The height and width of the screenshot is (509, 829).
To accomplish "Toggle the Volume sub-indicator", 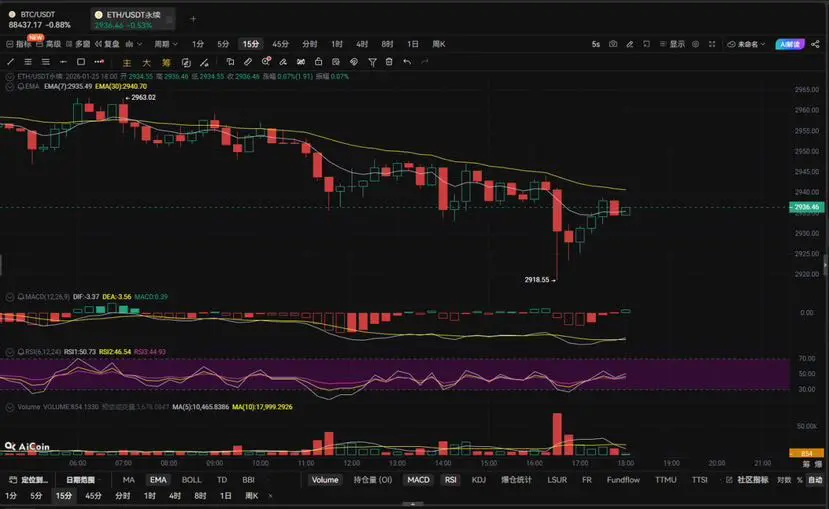I will 325,480.
